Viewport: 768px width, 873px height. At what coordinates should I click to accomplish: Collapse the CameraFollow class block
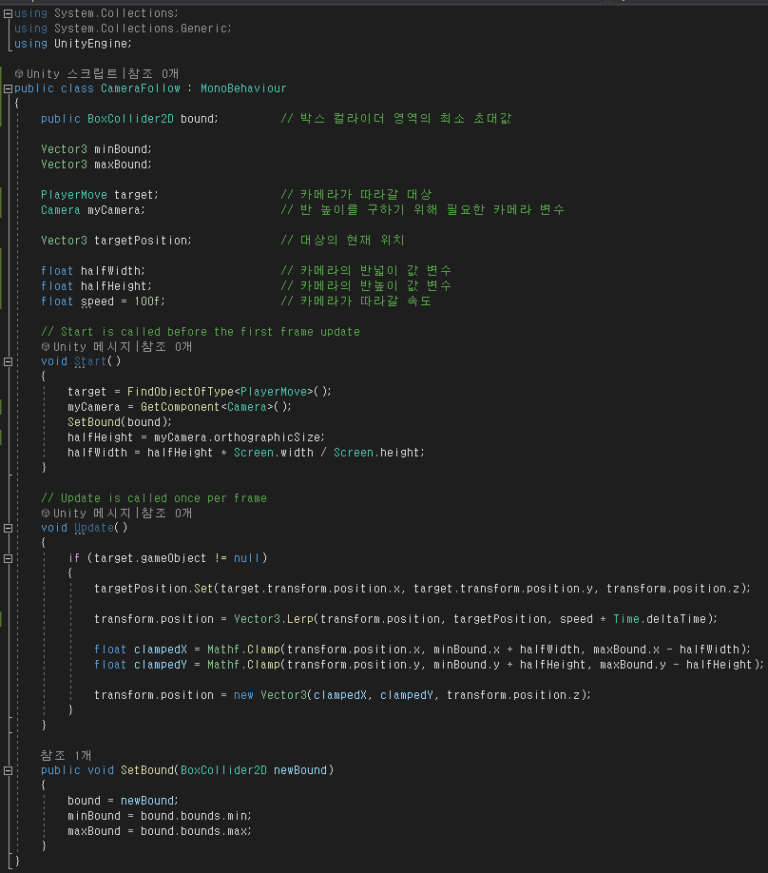(x=8, y=89)
